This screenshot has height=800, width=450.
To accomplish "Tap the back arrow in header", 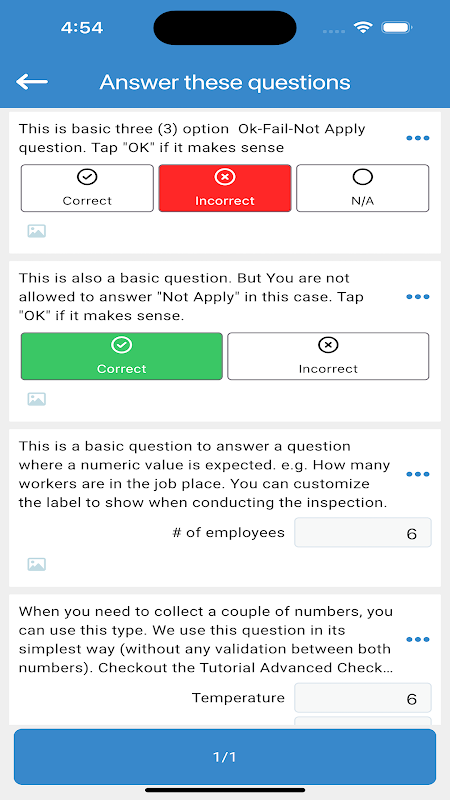I will click(32, 82).
